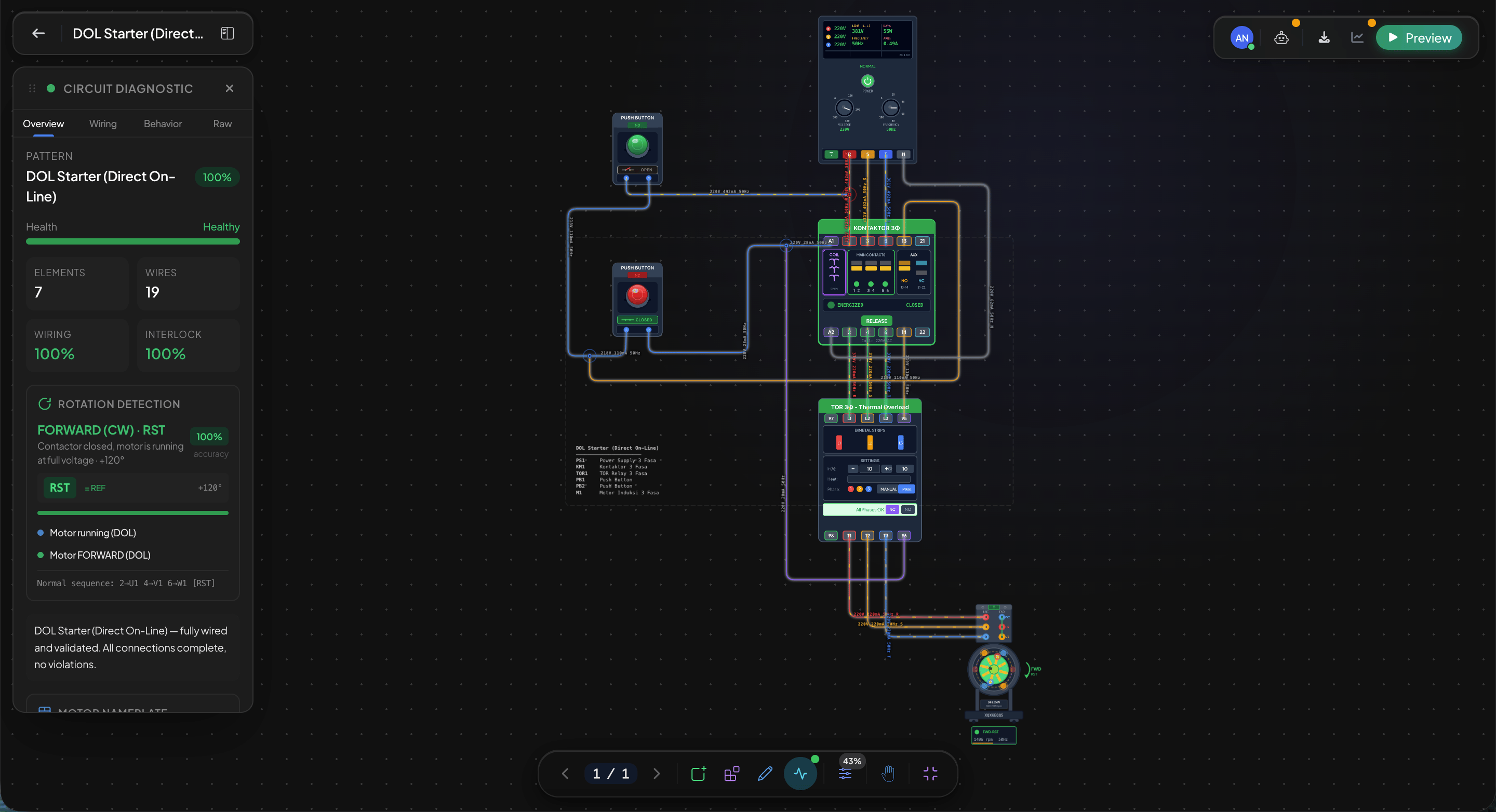The height and width of the screenshot is (812, 1496).
Task: Toggle the sidebar panel layout icon
Action: click(x=227, y=34)
